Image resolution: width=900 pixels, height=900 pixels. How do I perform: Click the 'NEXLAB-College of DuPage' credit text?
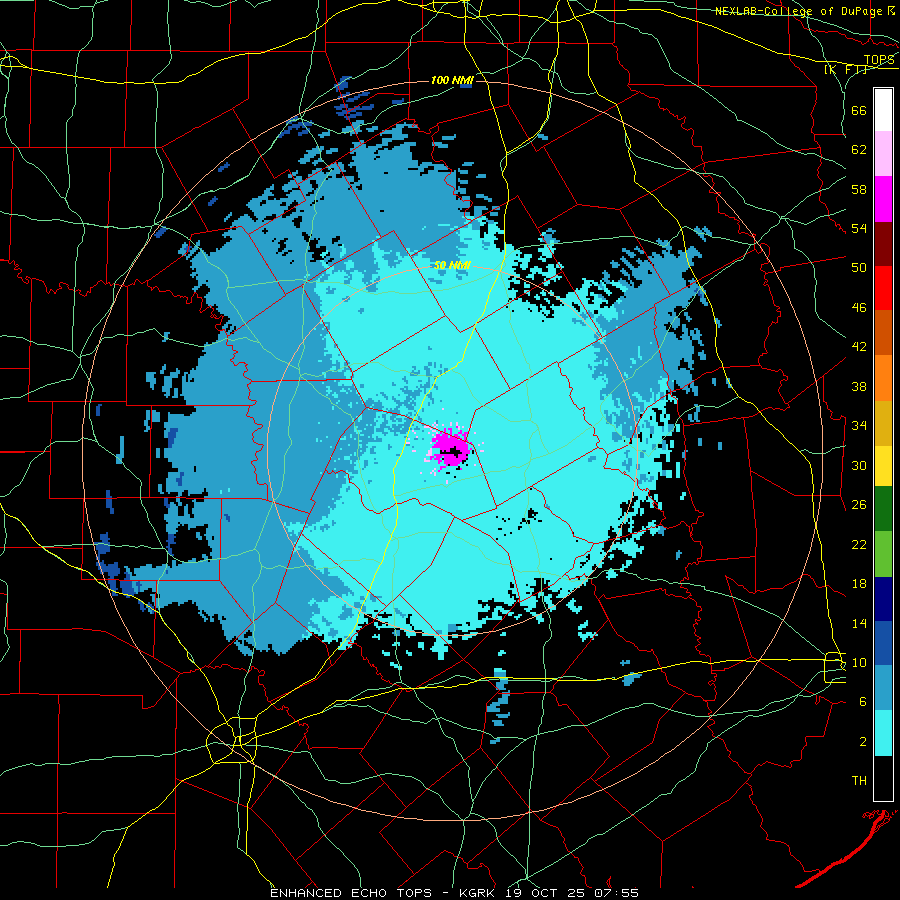click(x=798, y=11)
